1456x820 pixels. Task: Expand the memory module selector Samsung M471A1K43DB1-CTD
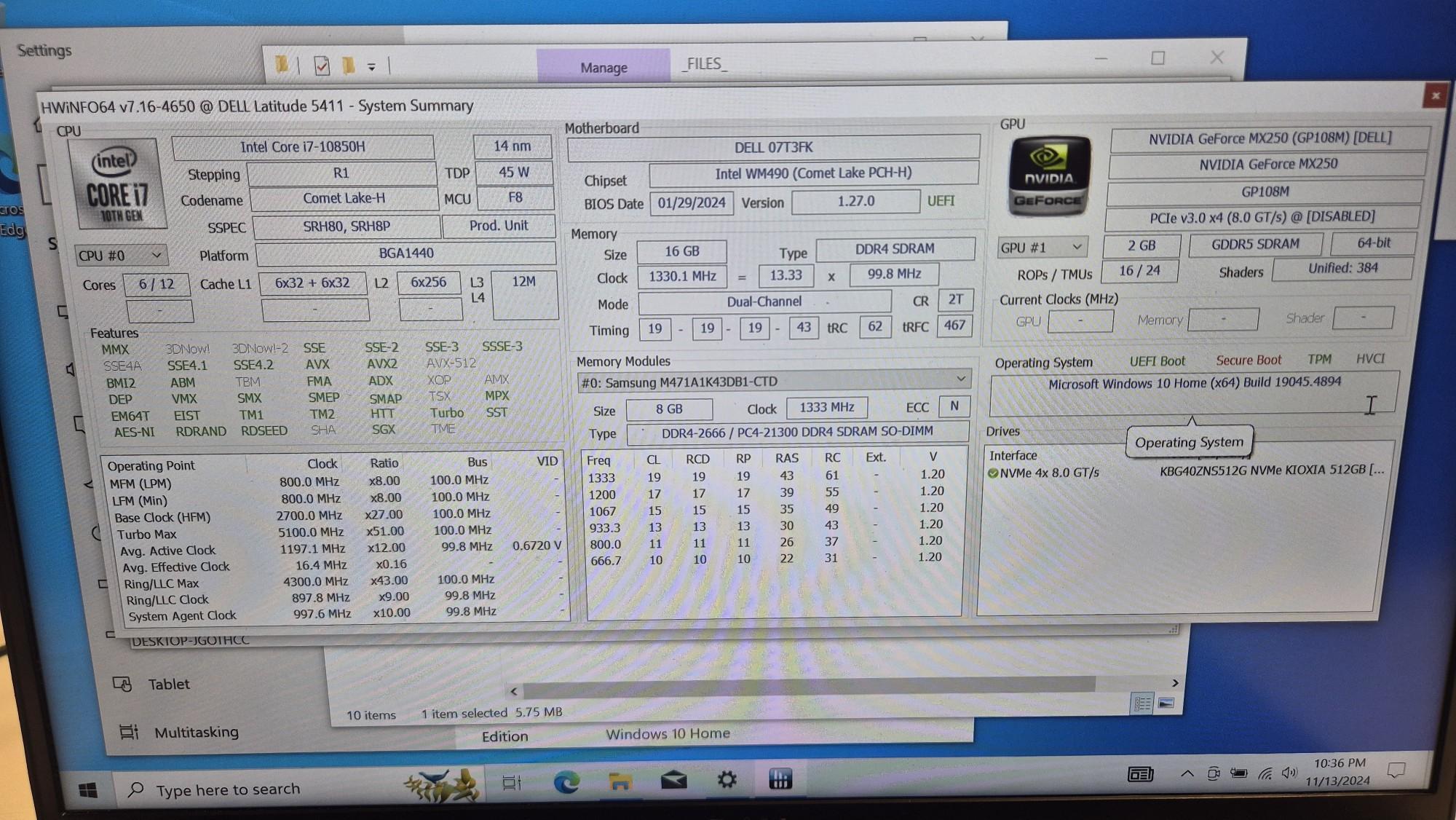click(x=773, y=381)
